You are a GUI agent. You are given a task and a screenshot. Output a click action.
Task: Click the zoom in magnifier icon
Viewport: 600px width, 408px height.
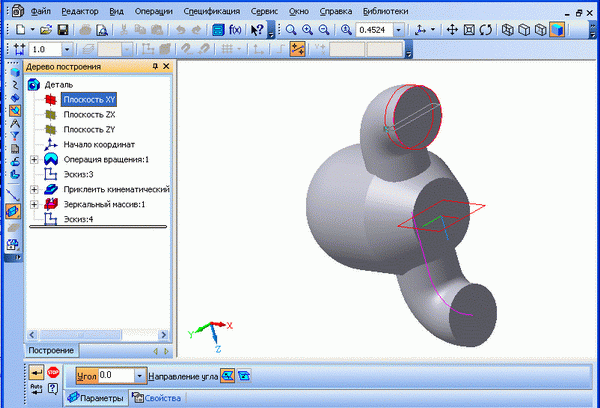(x=307, y=29)
